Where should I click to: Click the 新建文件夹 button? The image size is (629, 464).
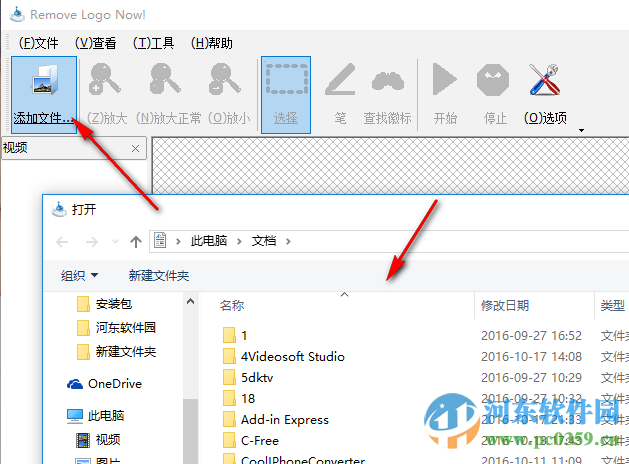[x=158, y=276]
